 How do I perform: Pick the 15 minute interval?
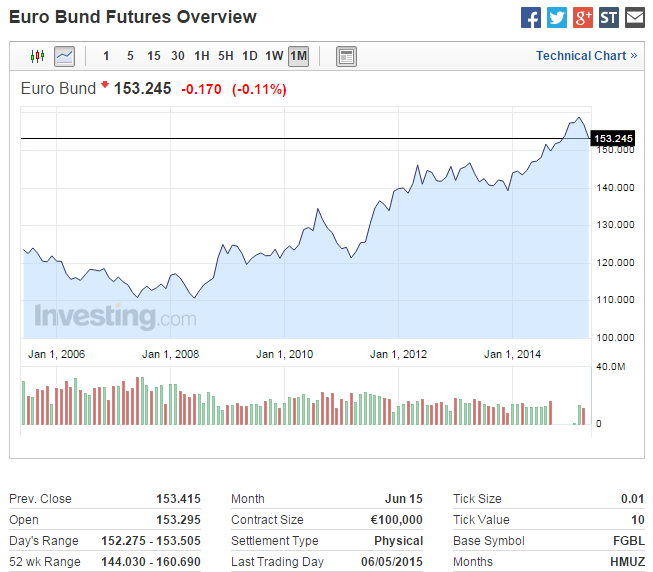(154, 56)
